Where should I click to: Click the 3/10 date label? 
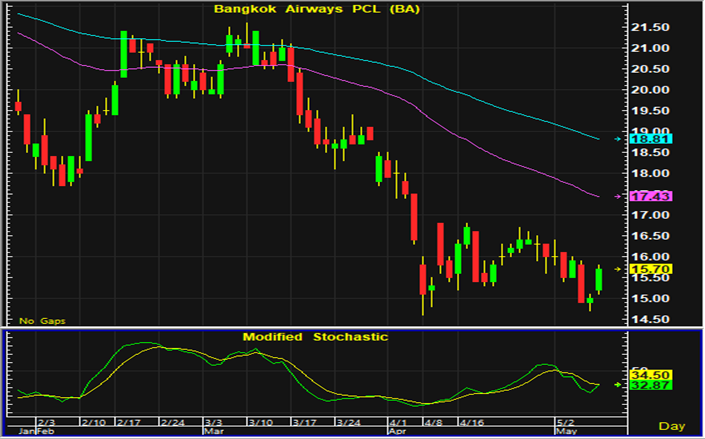click(259, 423)
